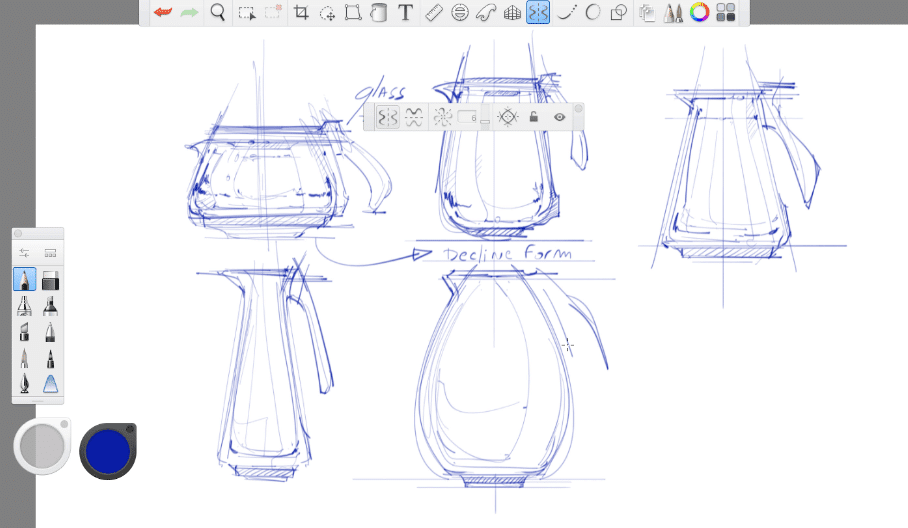Enable vertical symmetry in symmetry toolbar

pyautogui.click(x=387, y=118)
